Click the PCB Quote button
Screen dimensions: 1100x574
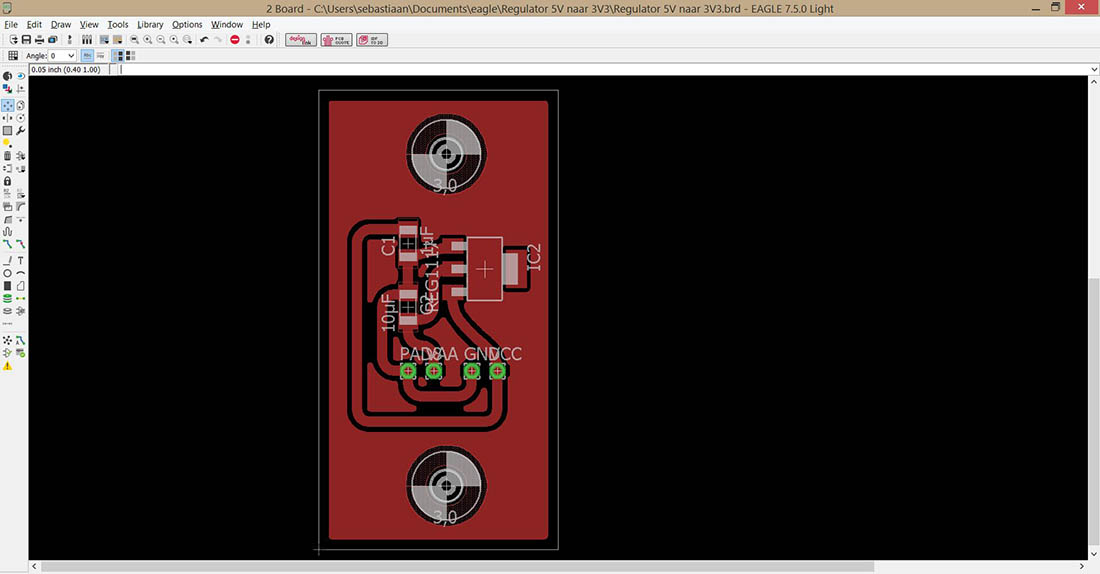337,40
